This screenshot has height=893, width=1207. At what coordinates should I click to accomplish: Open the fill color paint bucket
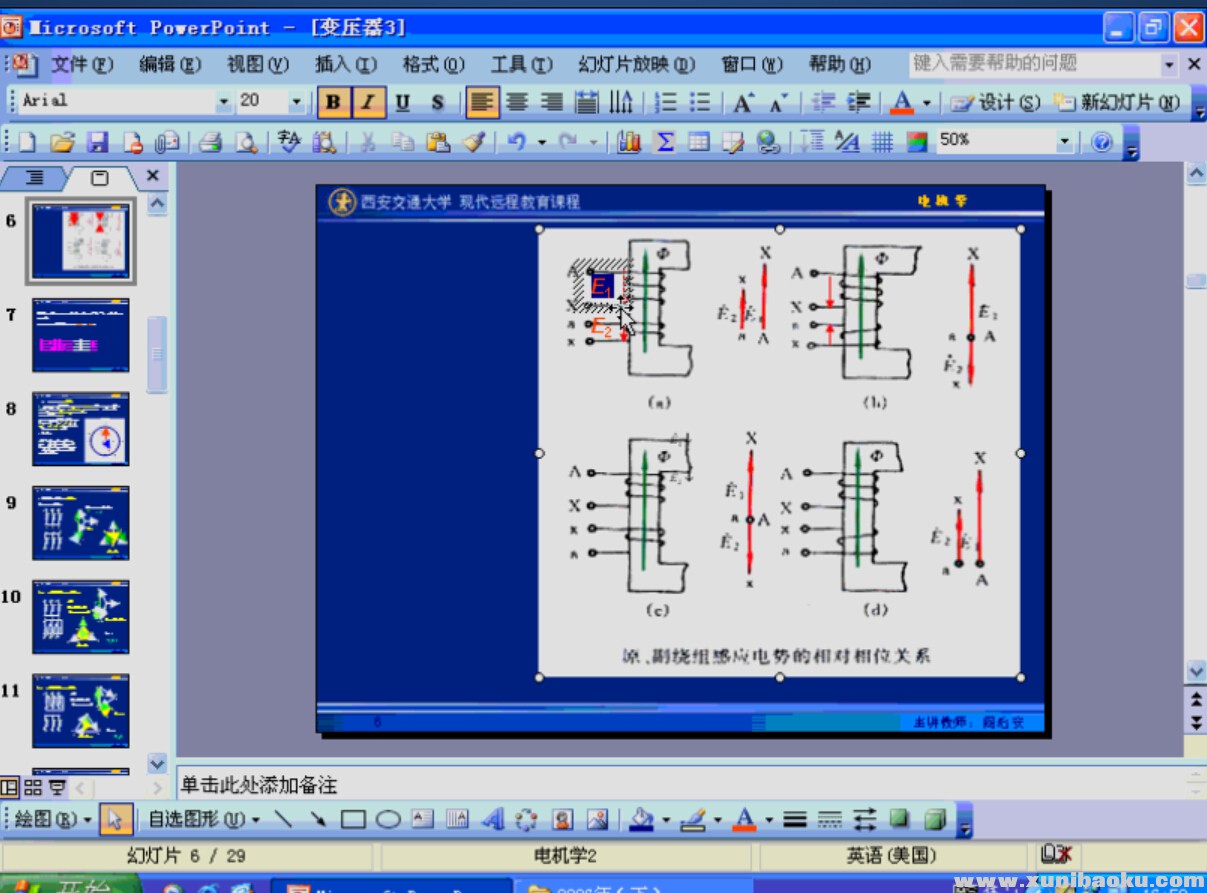click(x=645, y=820)
